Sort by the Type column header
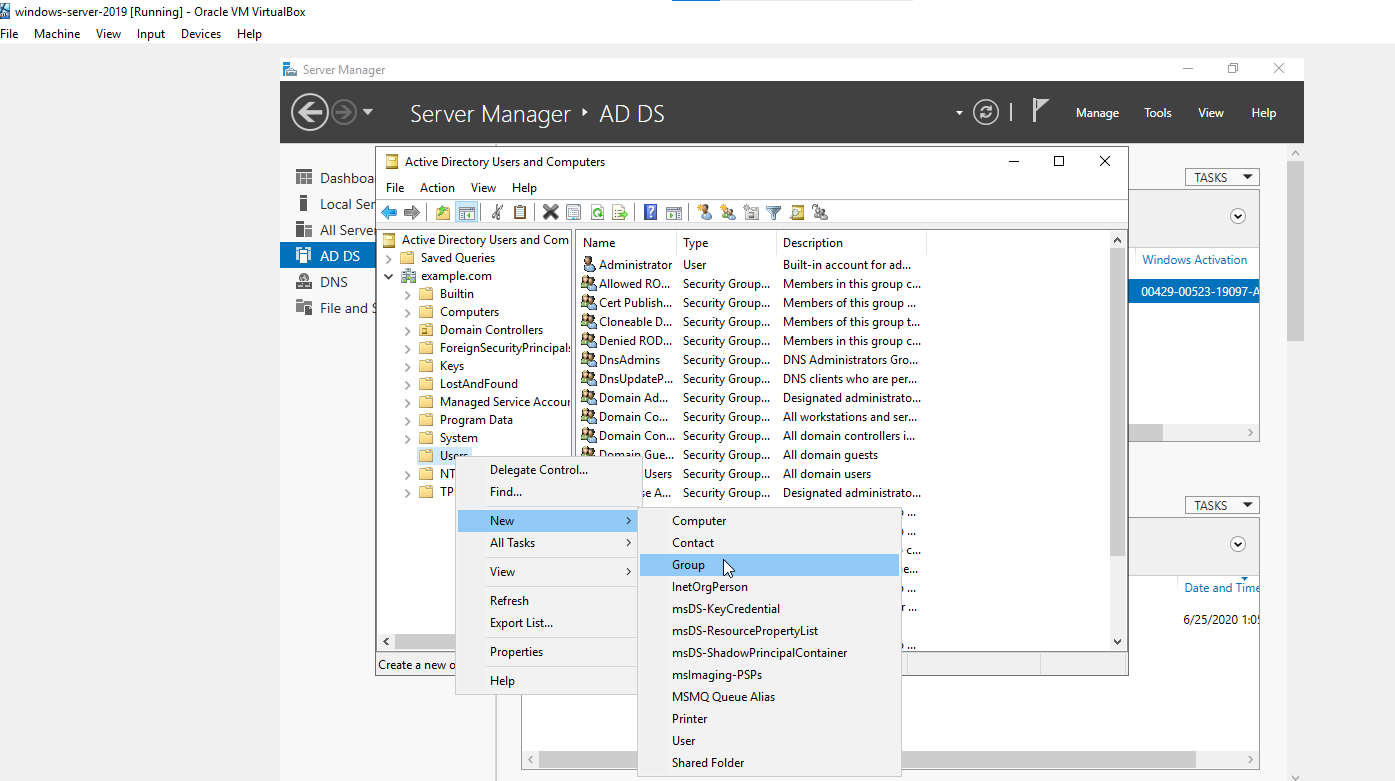 pyautogui.click(x=726, y=243)
